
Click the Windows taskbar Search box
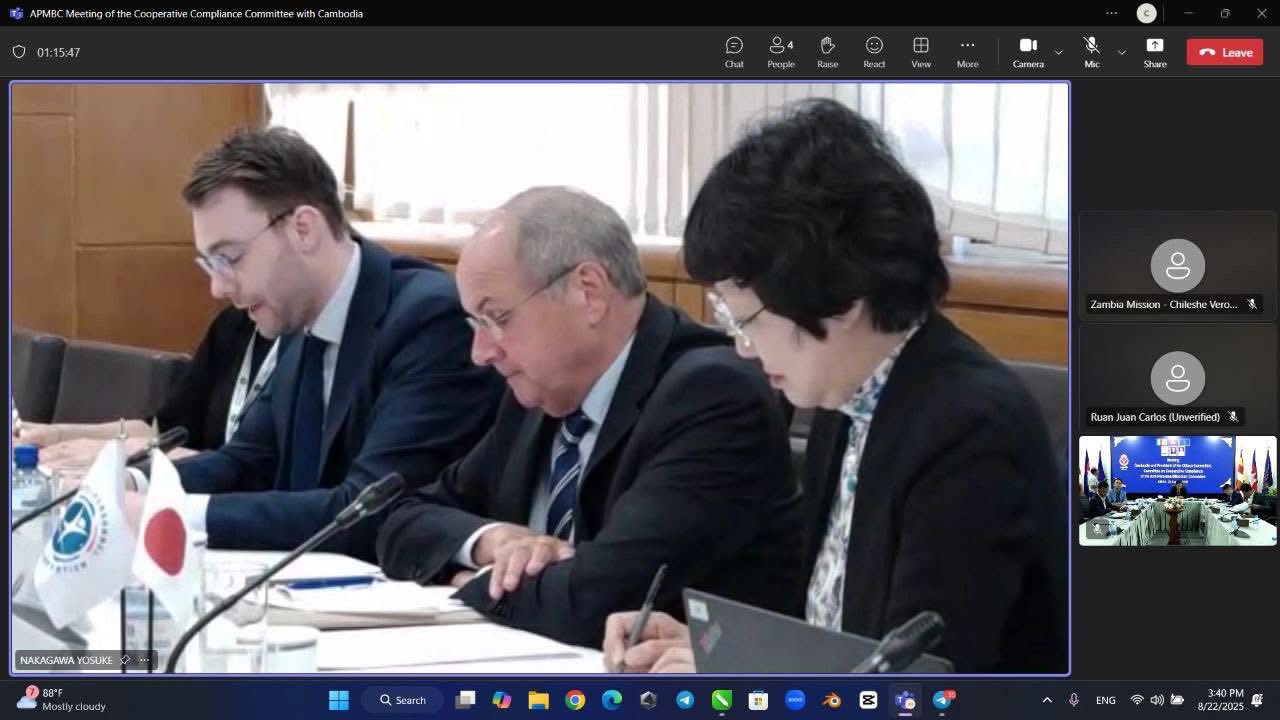point(403,700)
